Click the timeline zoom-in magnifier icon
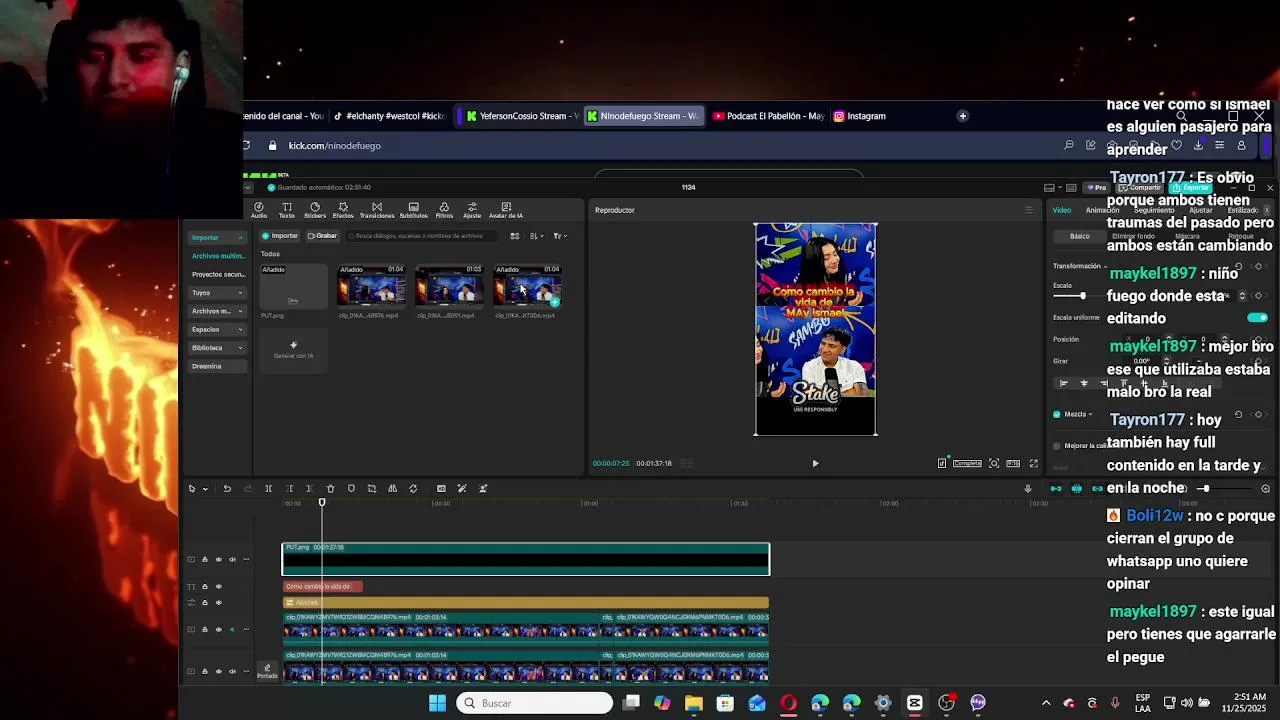1280x720 pixels. 1265,489
